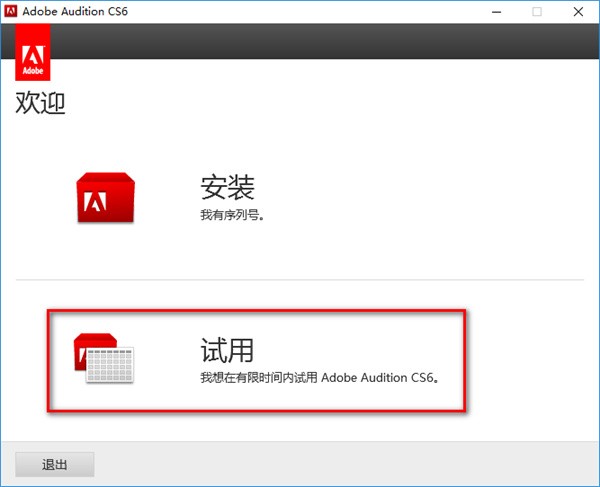Click the trial description mentioning Adobe Audition CS6
600x487 pixels.
click(320, 378)
